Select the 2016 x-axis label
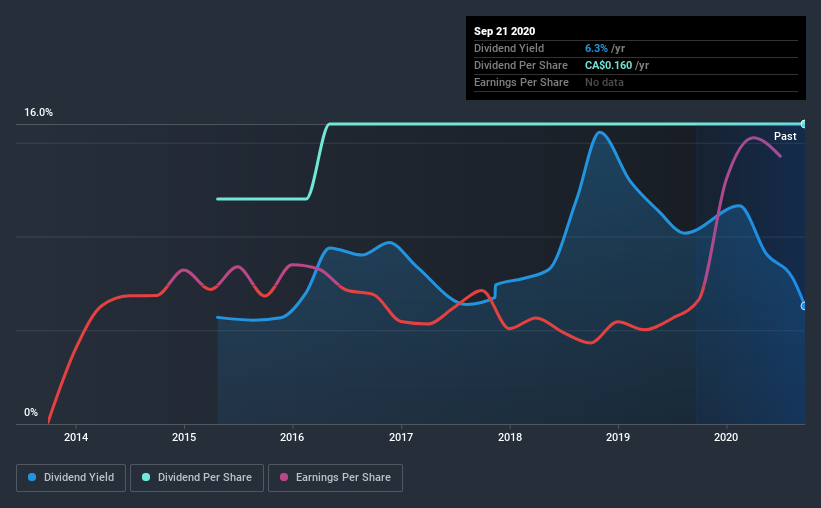This screenshot has height=508, width=821. (x=292, y=437)
